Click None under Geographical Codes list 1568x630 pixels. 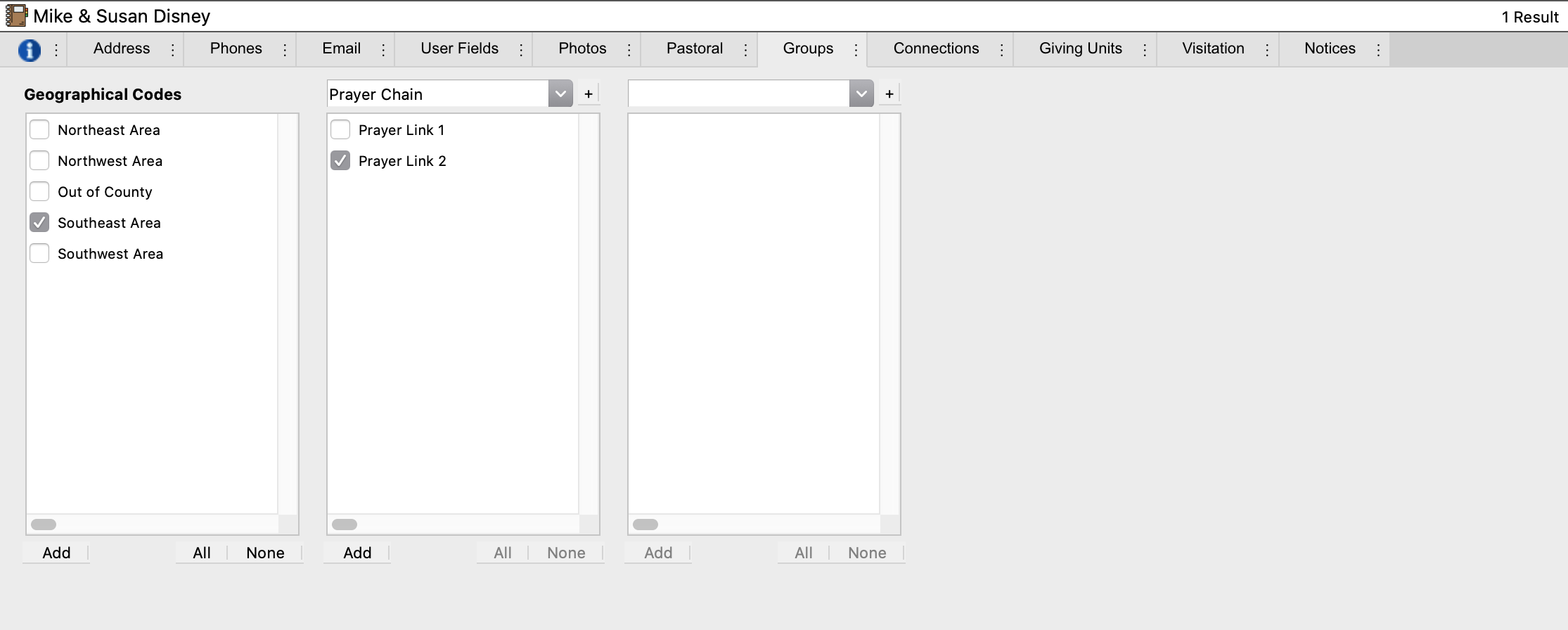[x=265, y=553]
